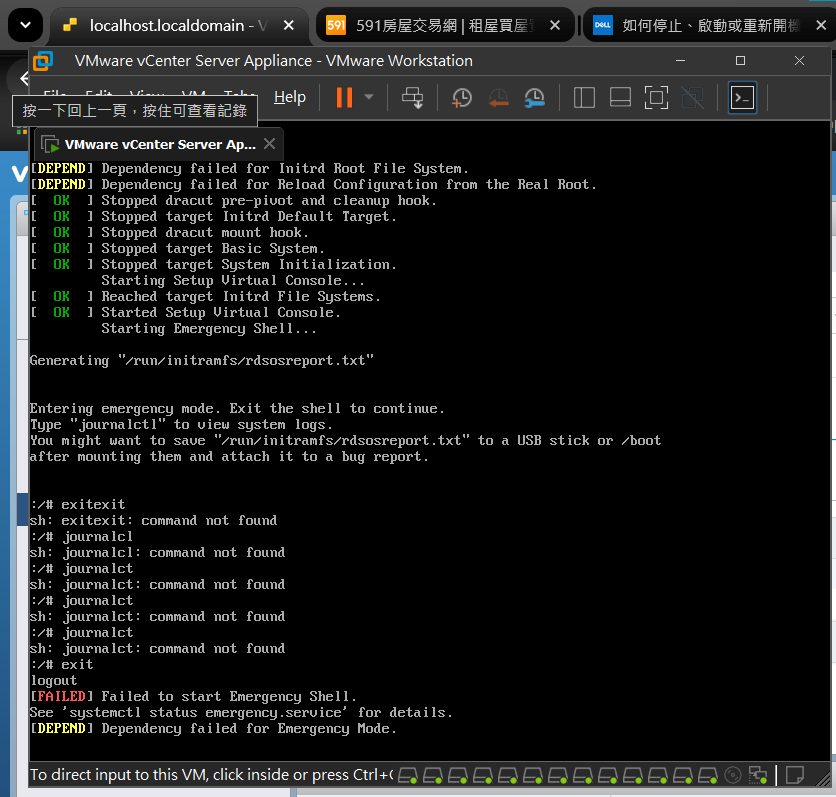
Task: Toggle Unity mode icon
Action: [693, 98]
